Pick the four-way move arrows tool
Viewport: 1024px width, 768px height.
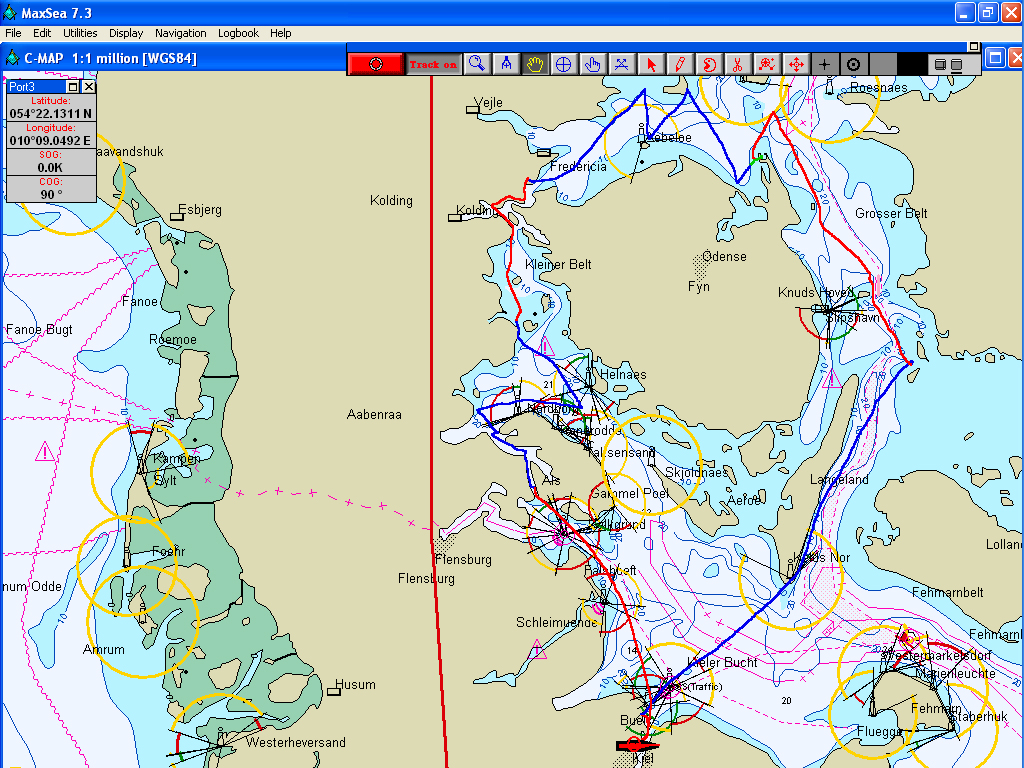point(796,64)
